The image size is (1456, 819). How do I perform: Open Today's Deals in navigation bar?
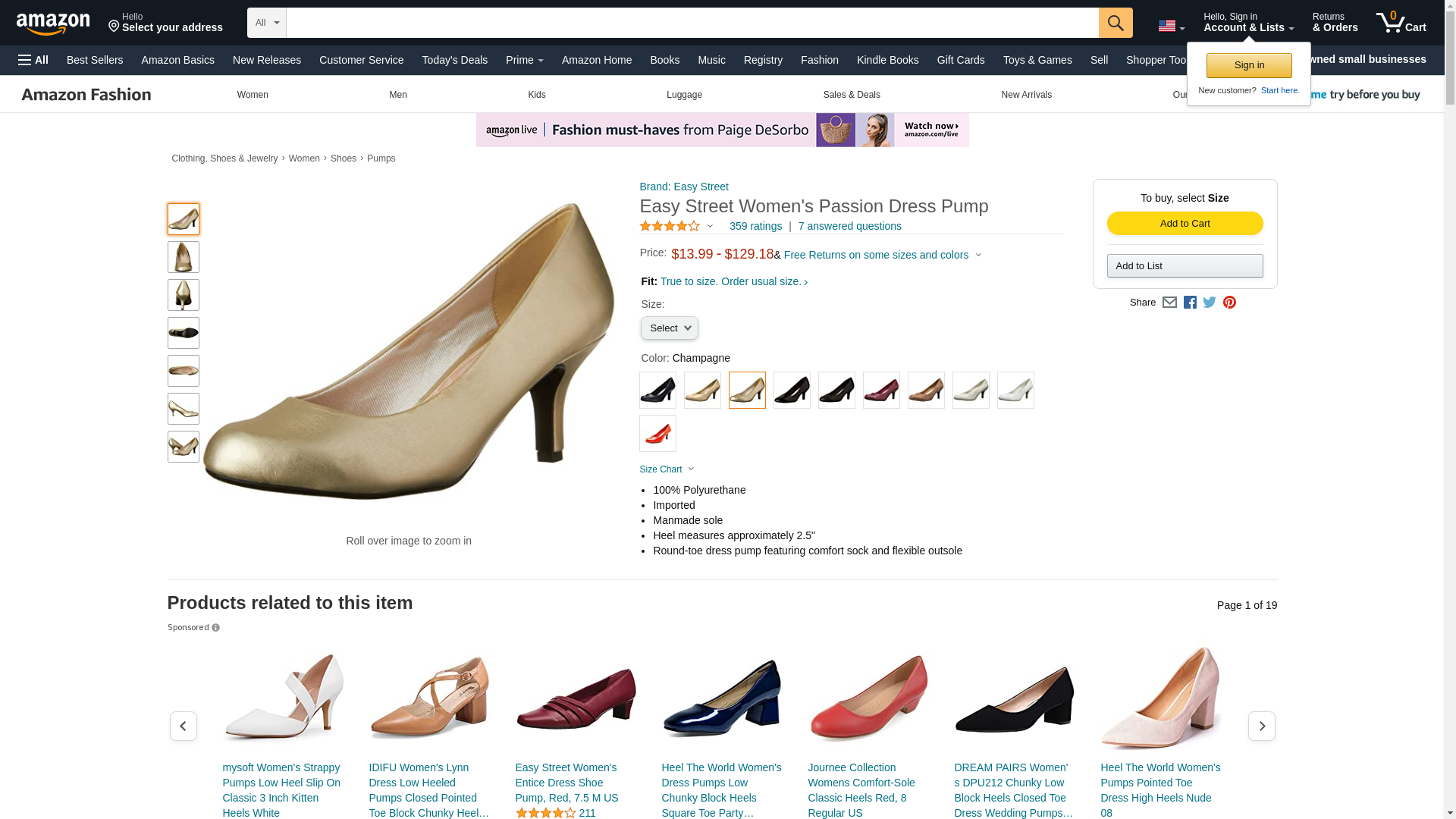point(454,60)
